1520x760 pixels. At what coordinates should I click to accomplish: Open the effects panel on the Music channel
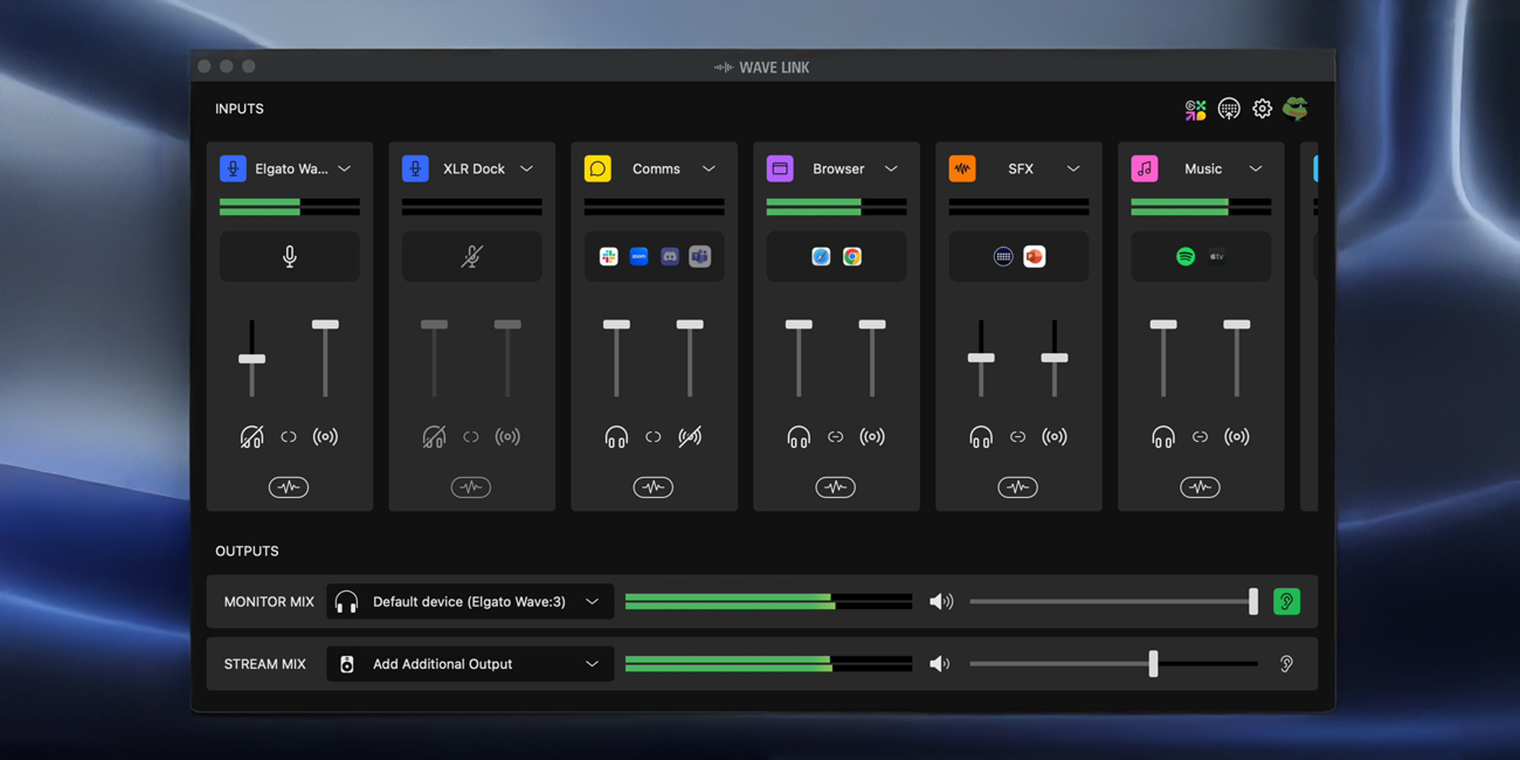point(1201,487)
